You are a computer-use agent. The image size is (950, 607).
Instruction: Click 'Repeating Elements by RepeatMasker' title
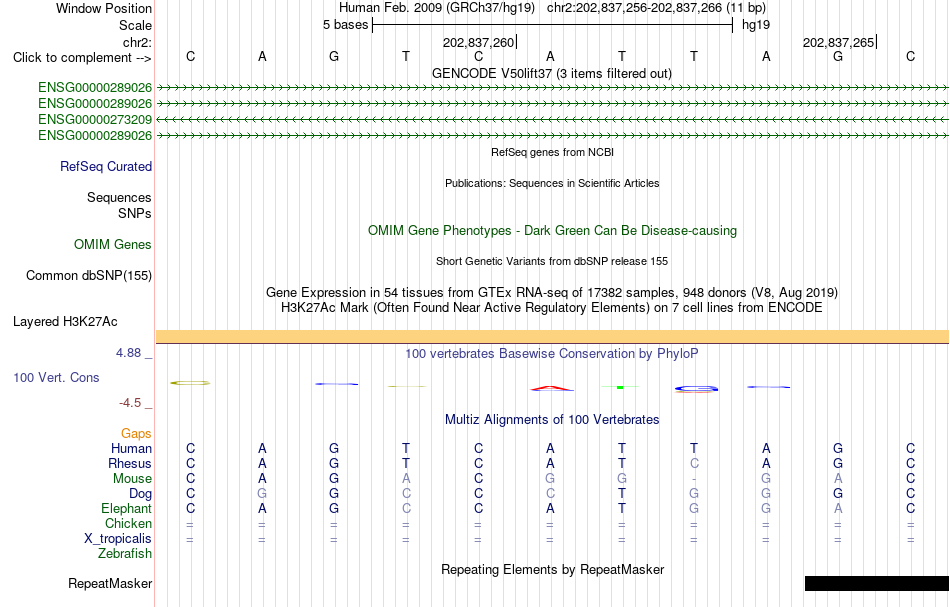click(x=552, y=570)
